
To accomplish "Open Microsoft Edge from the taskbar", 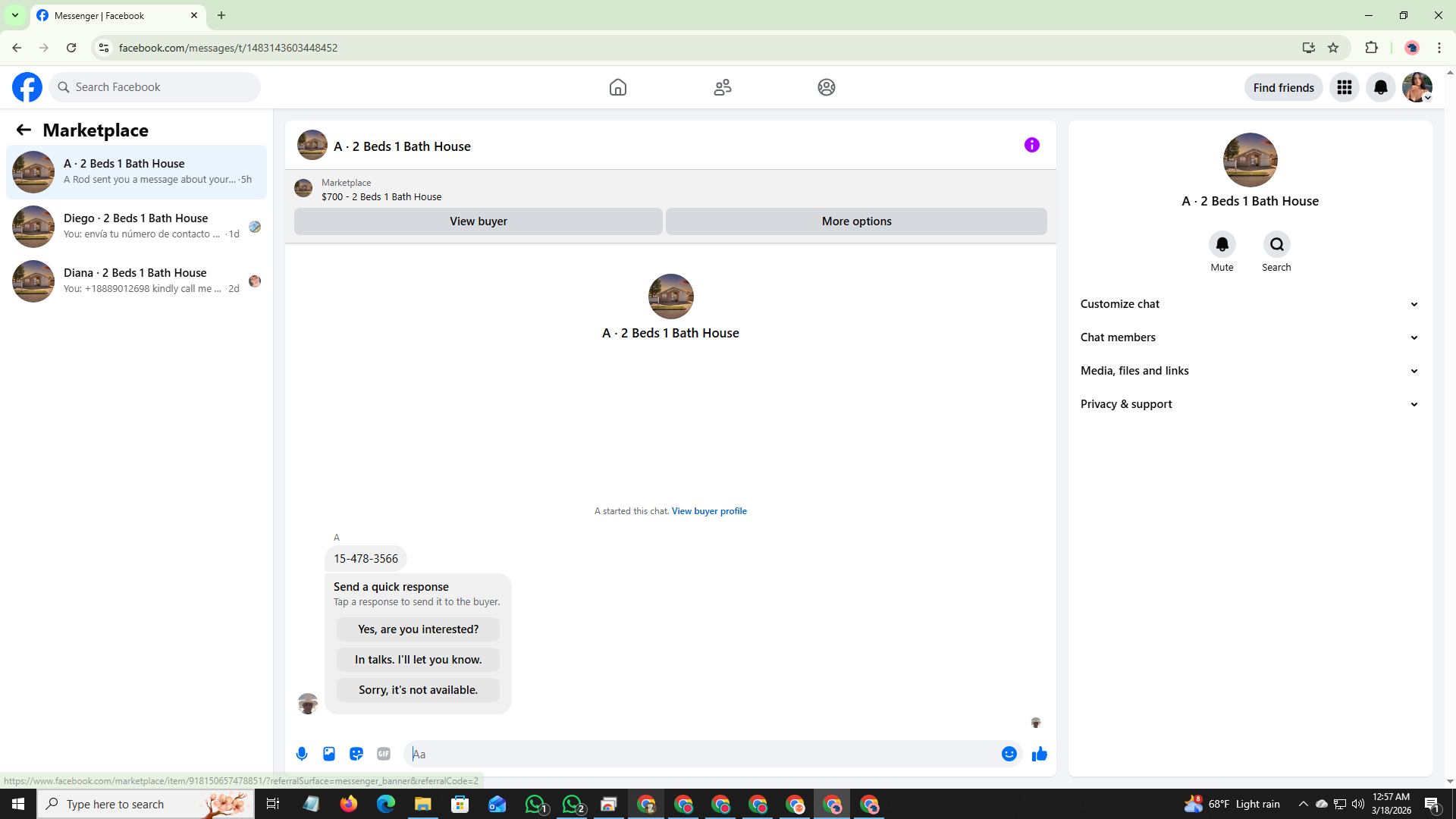I will tap(386, 804).
